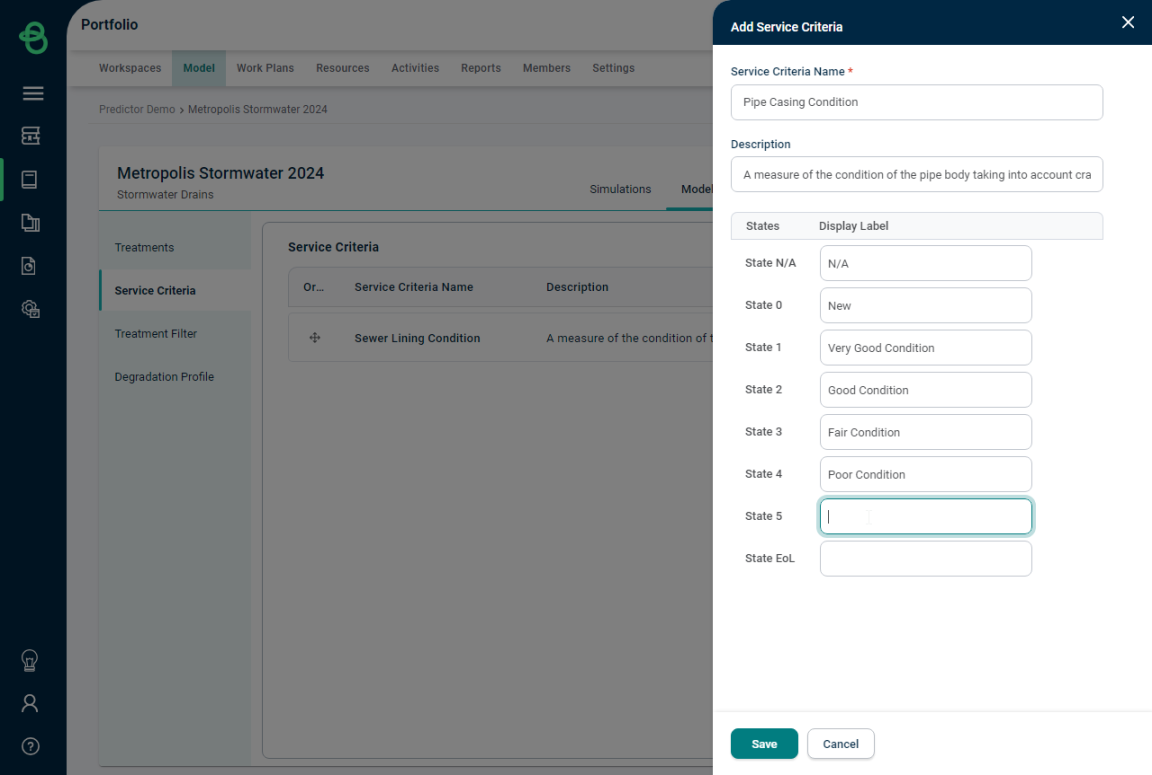Open the Settings tab

[x=613, y=68]
